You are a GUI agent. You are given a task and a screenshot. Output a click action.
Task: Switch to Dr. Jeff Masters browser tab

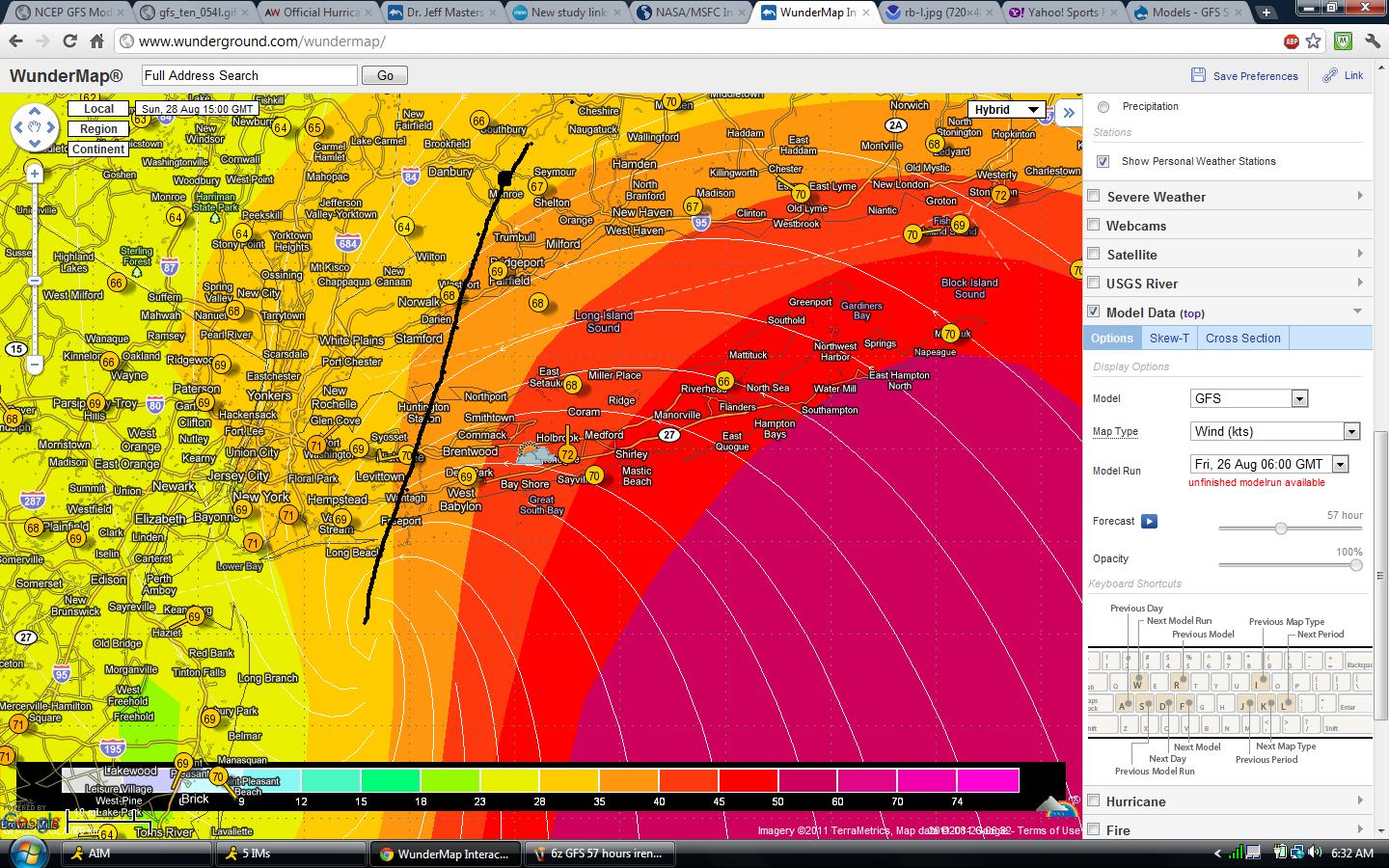point(444,13)
